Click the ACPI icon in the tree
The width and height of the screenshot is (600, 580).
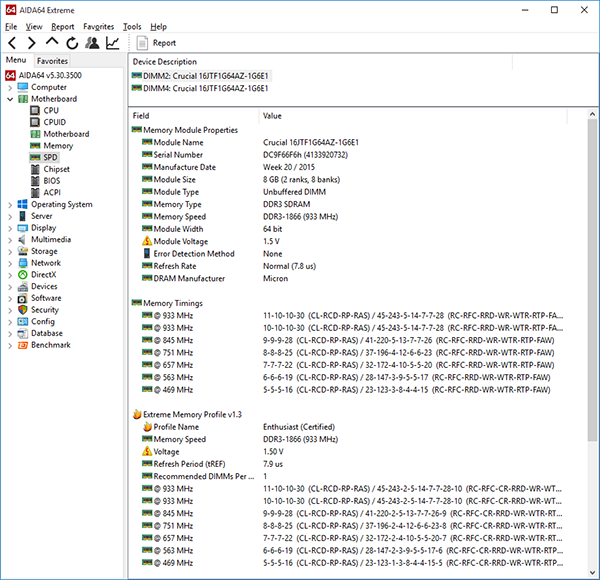coord(35,192)
